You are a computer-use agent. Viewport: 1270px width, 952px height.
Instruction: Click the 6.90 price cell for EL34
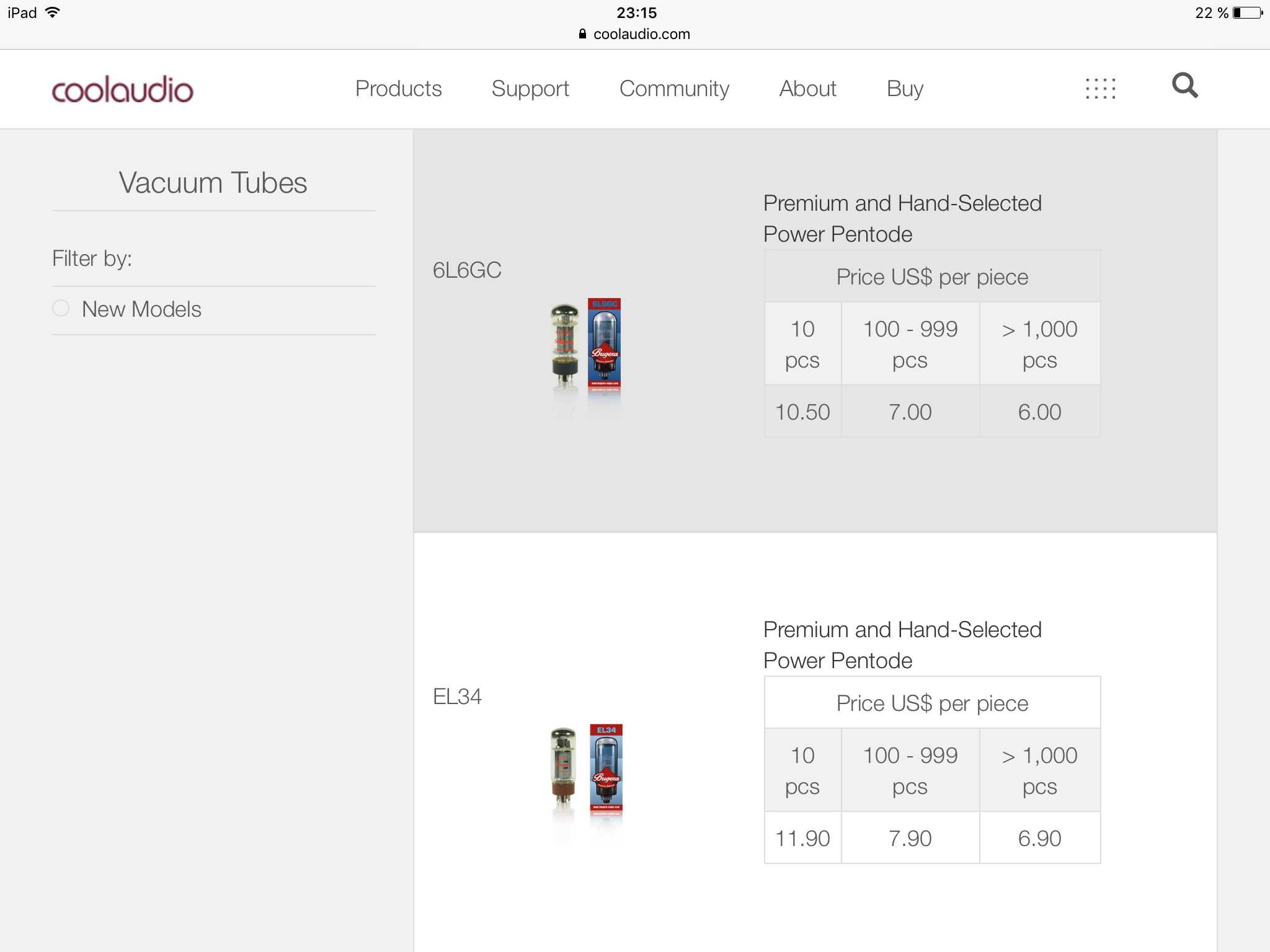pos(1039,839)
